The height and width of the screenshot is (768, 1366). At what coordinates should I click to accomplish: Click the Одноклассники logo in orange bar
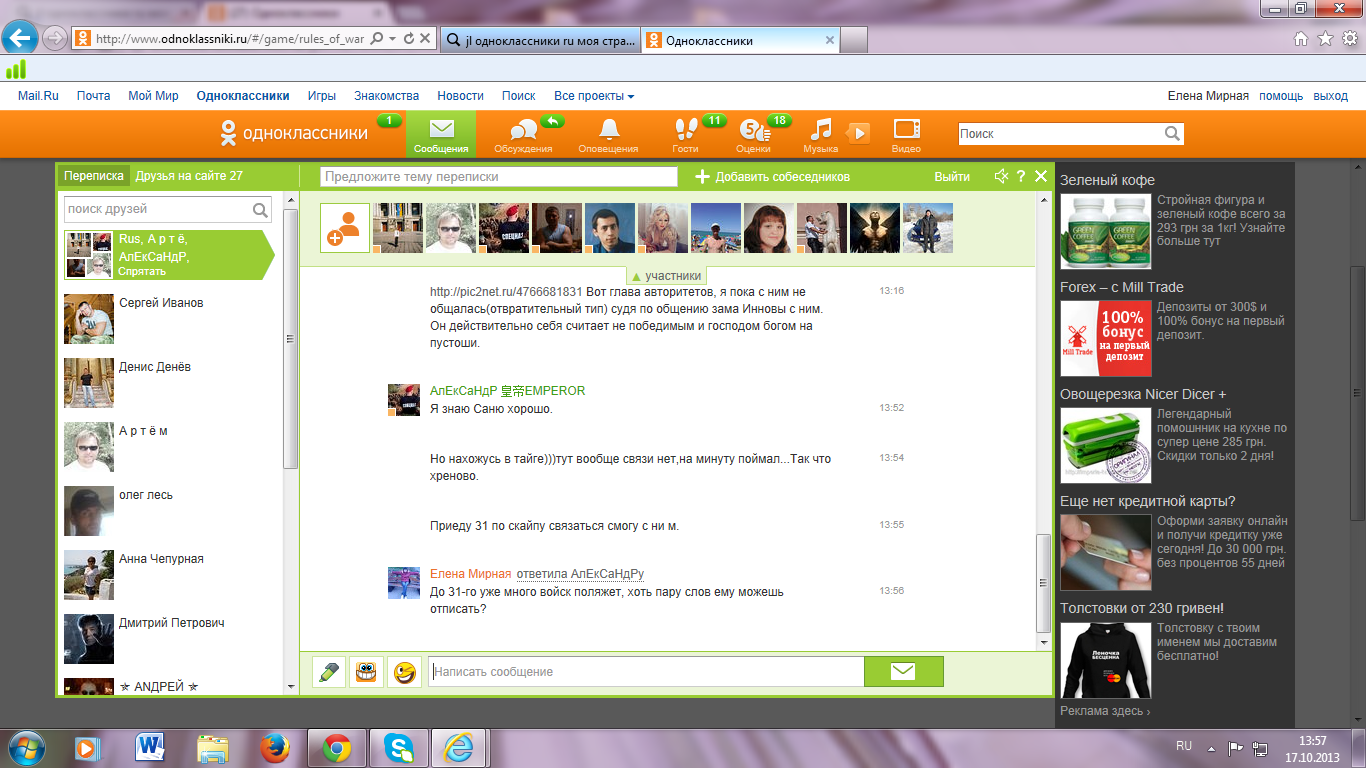(294, 133)
